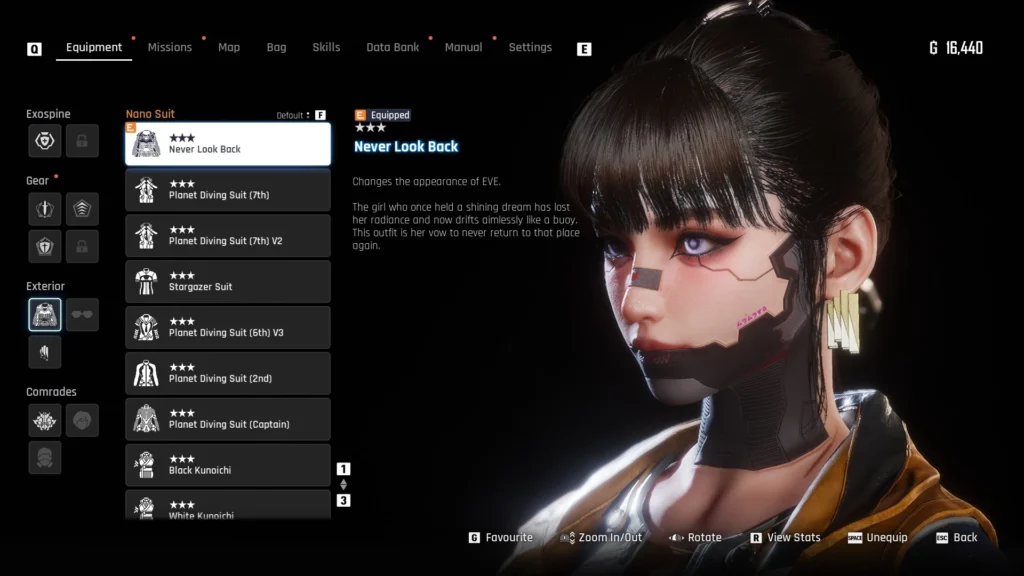Click the page 3 scroll indicator

[344, 500]
